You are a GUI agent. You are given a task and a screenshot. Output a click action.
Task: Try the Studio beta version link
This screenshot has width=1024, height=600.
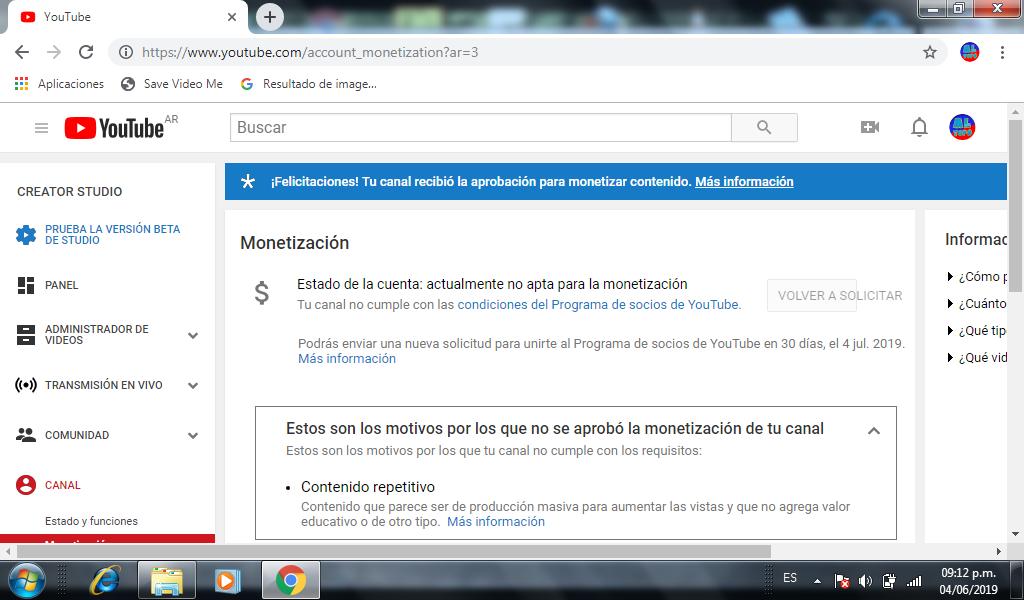112,234
